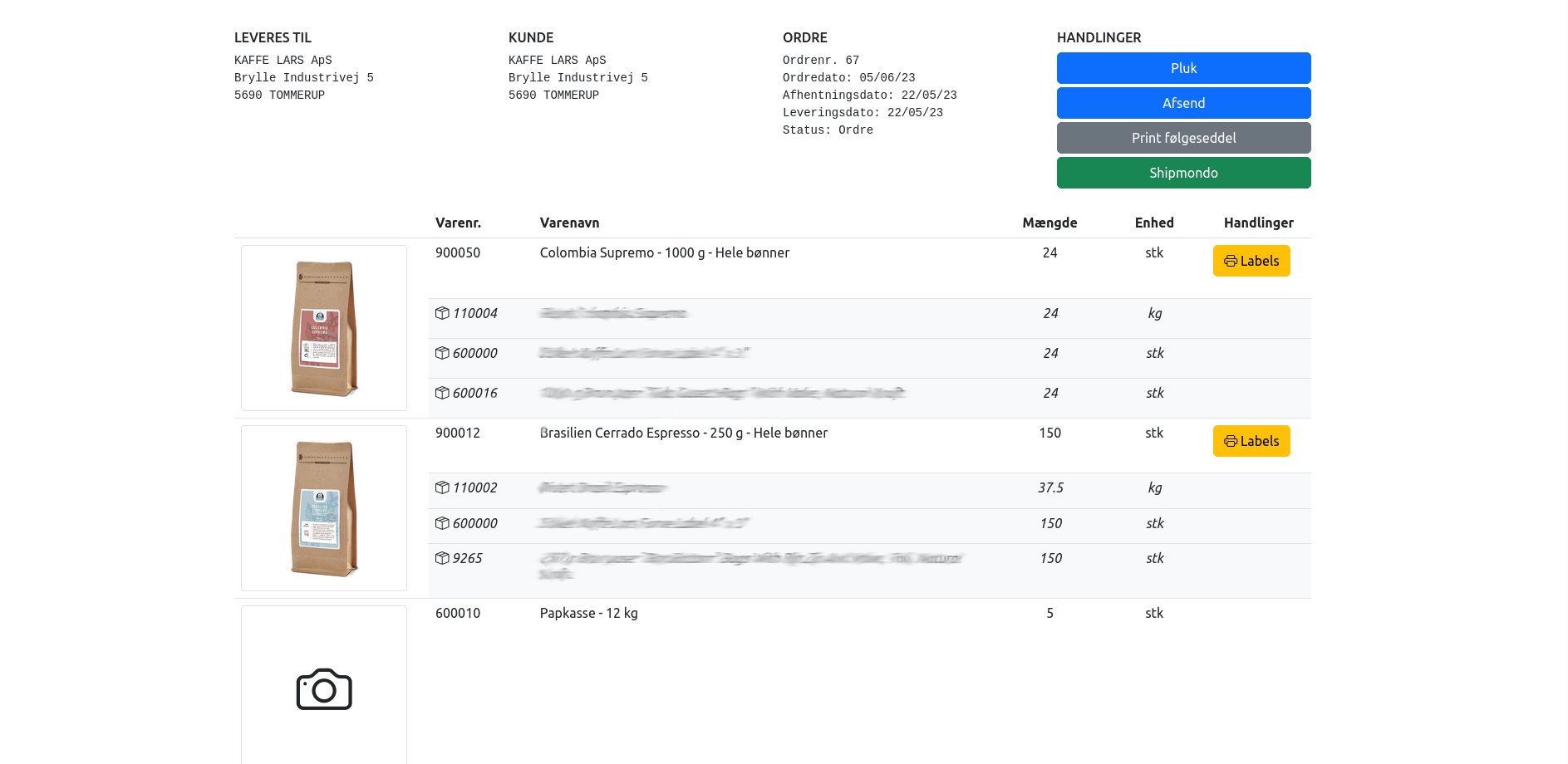Click the package icon beside 110002
The image size is (1568, 764).
point(442,487)
